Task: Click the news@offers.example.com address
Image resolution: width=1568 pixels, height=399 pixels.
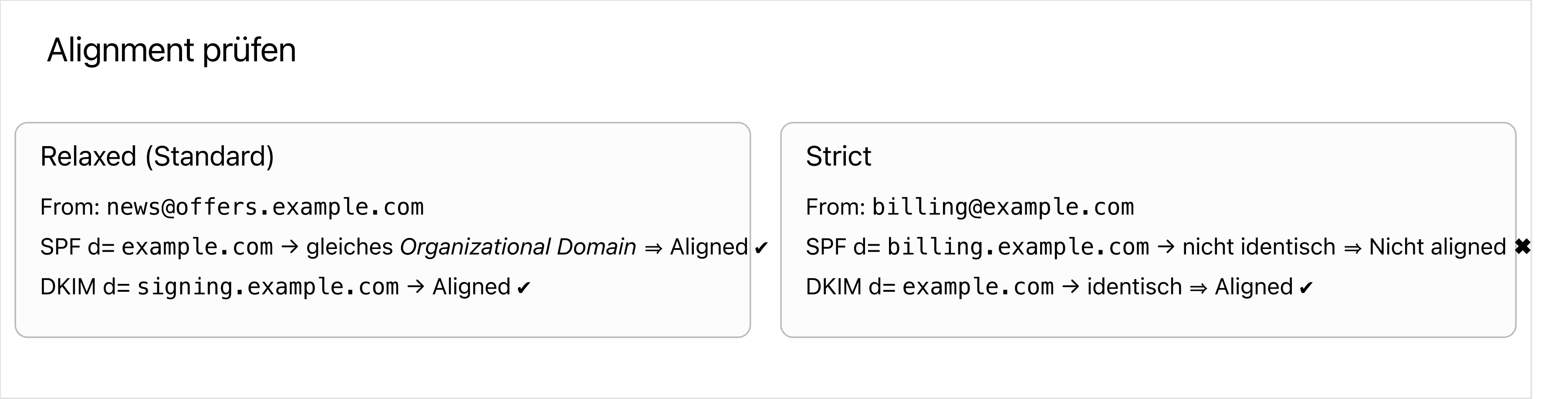Action: tap(265, 208)
